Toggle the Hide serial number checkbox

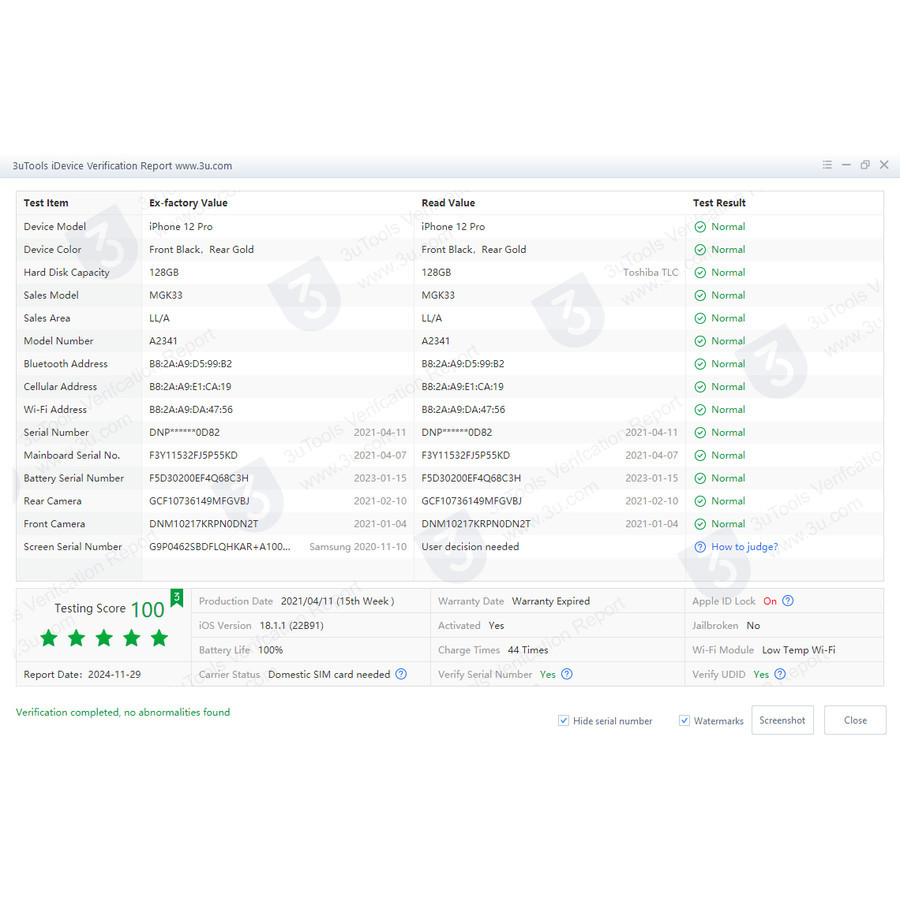tap(564, 721)
